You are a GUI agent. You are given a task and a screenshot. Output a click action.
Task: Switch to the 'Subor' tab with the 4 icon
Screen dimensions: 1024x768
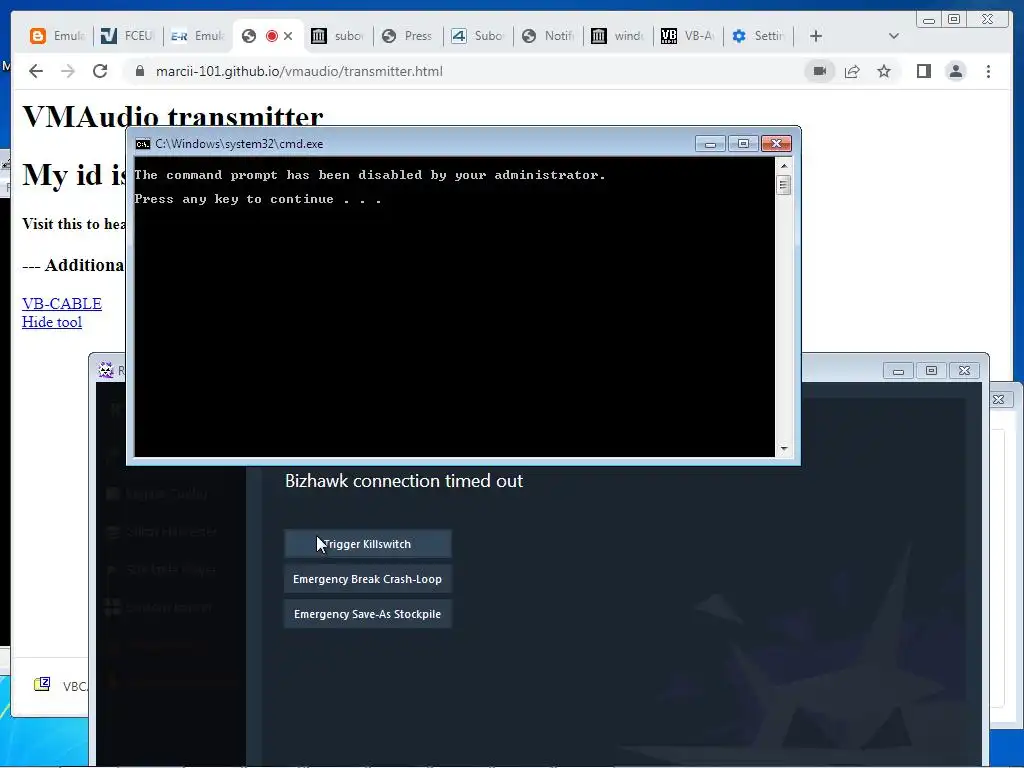(x=477, y=36)
